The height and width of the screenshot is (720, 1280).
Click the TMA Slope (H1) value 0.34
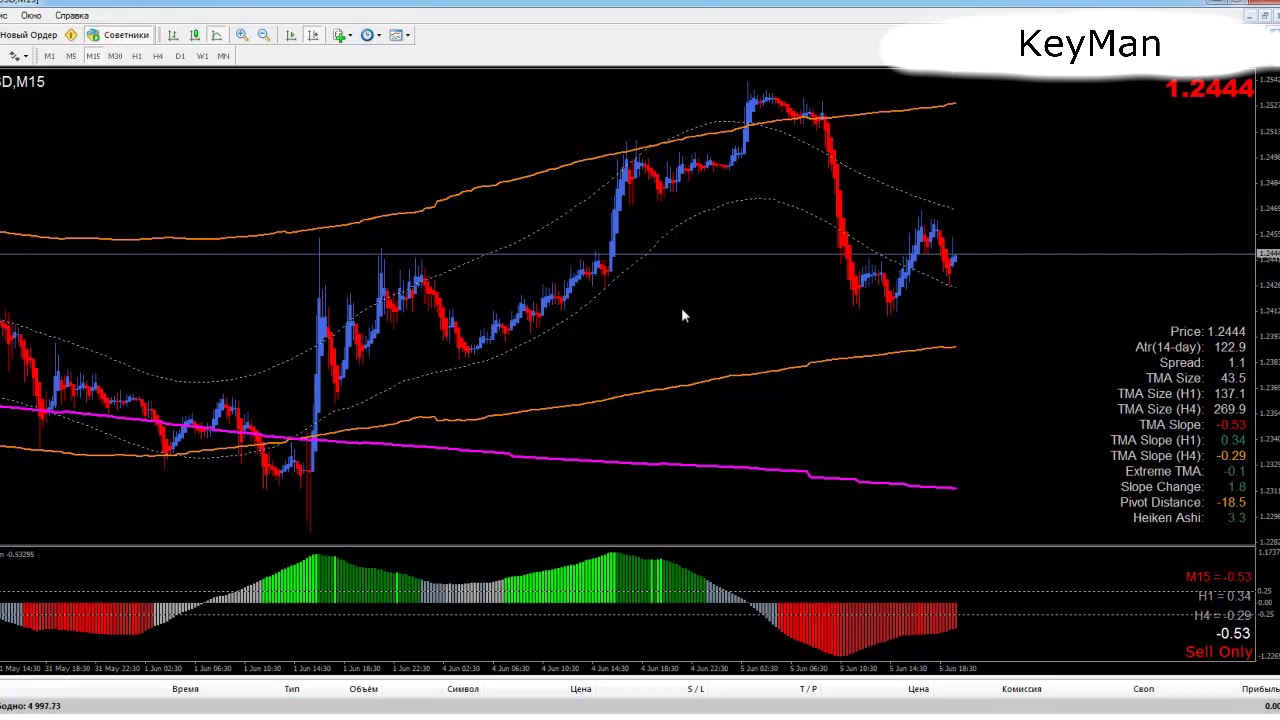(1233, 440)
